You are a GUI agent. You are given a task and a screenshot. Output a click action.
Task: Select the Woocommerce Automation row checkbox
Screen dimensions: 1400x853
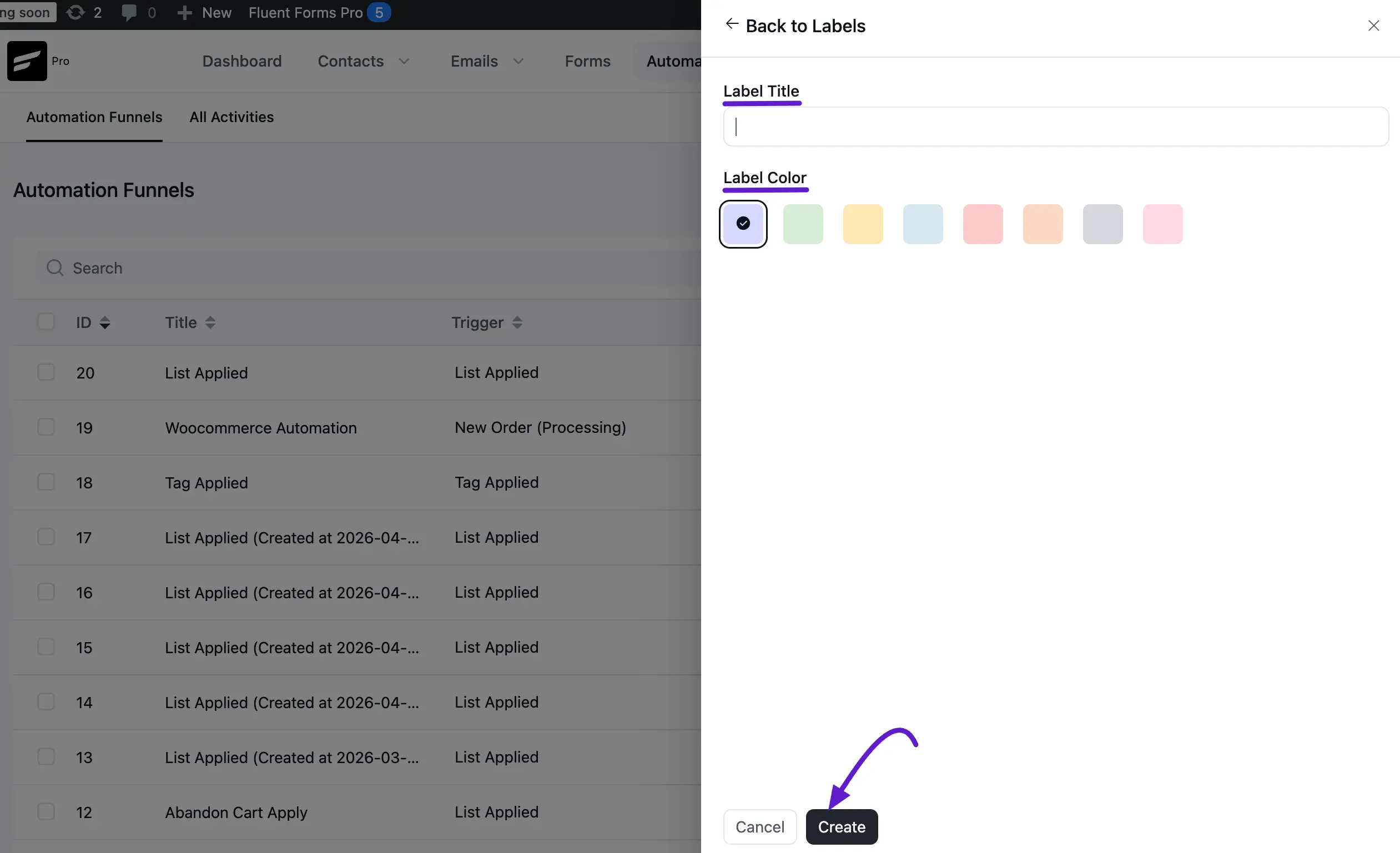(x=46, y=427)
